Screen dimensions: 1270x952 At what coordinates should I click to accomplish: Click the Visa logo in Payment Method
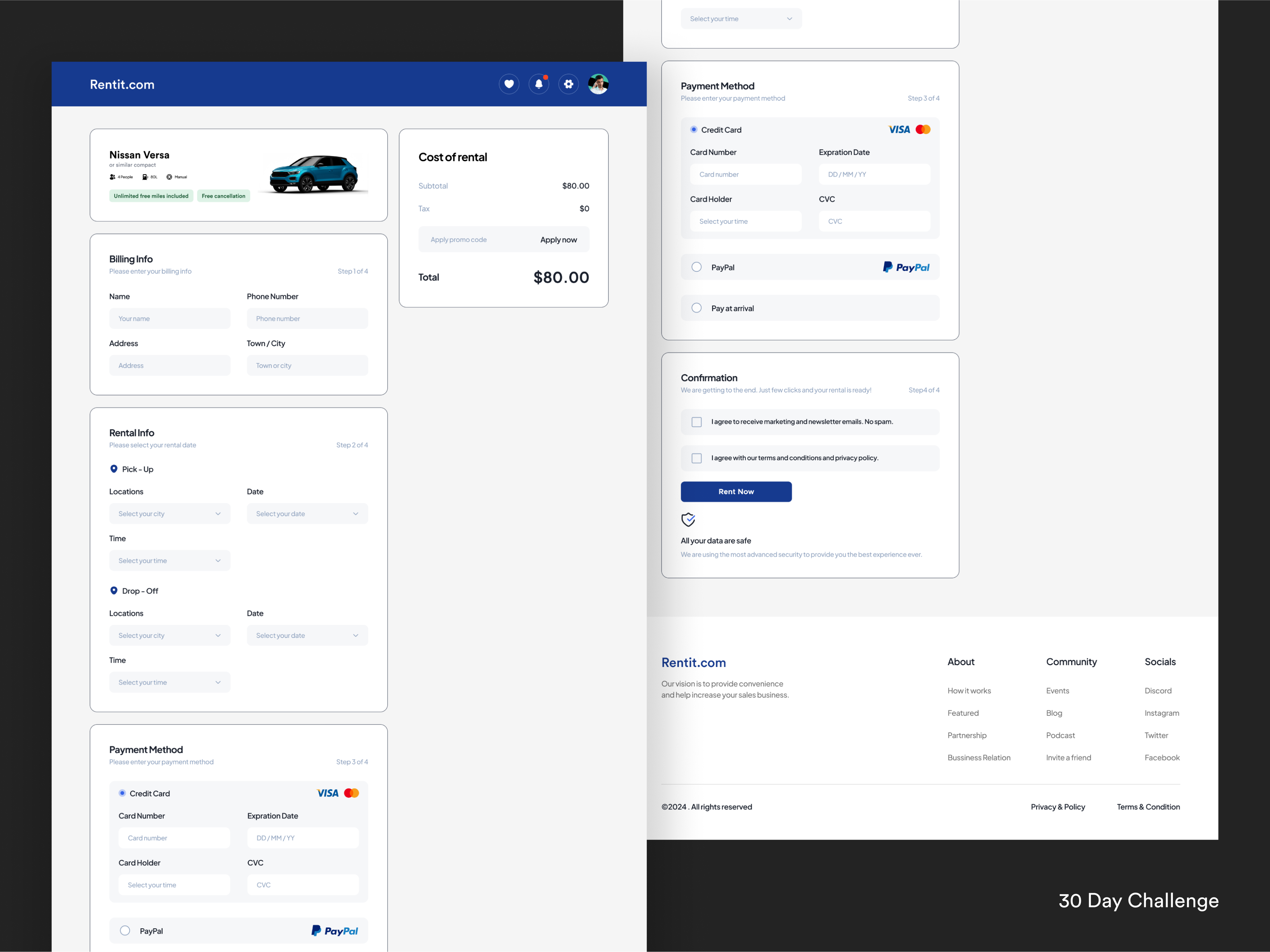click(x=899, y=129)
